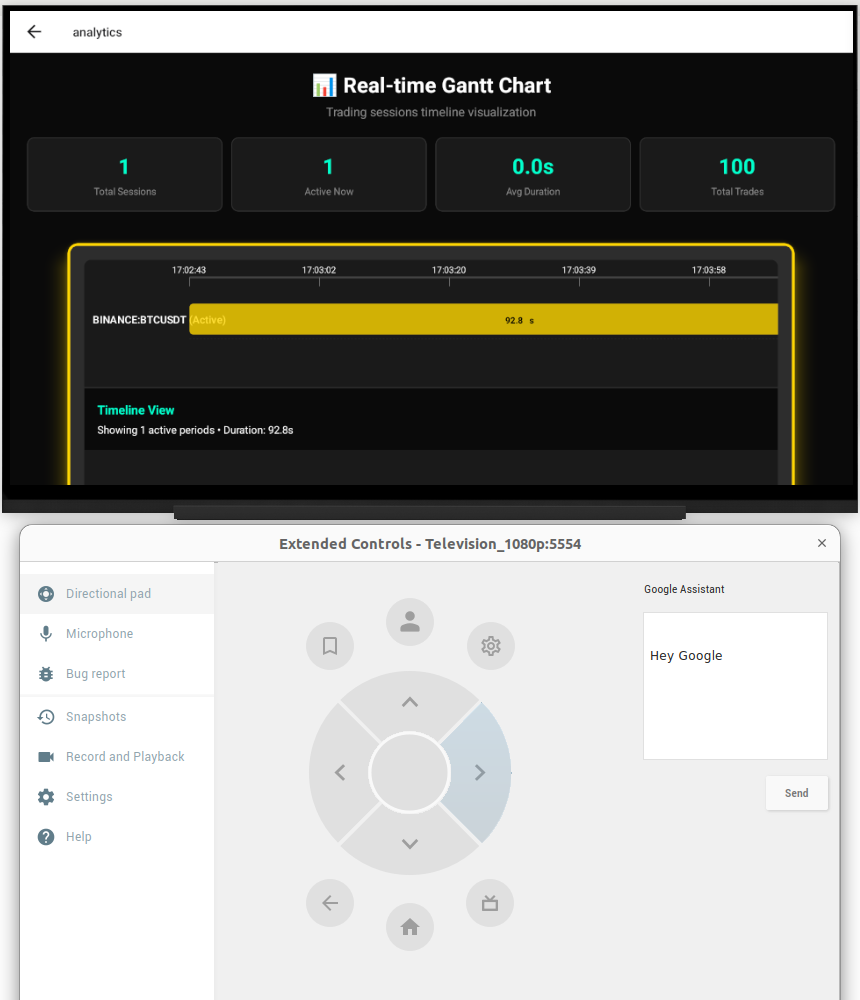Click the d-pad center select button
The width and height of the screenshot is (860, 1000).
pyautogui.click(x=409, y=771)
